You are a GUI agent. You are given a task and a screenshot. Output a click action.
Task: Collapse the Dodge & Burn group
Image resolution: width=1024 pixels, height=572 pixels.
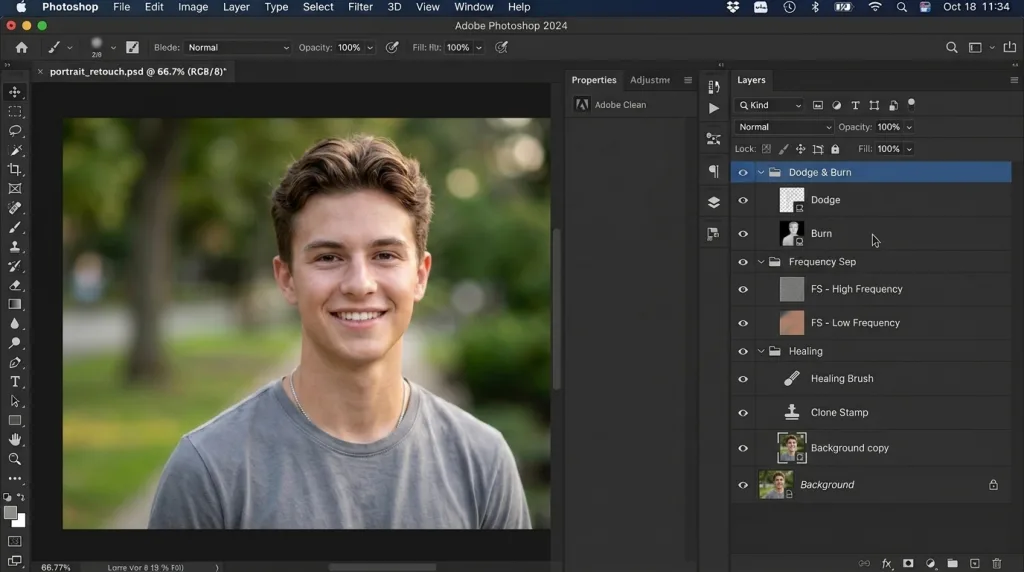[761, 172]
